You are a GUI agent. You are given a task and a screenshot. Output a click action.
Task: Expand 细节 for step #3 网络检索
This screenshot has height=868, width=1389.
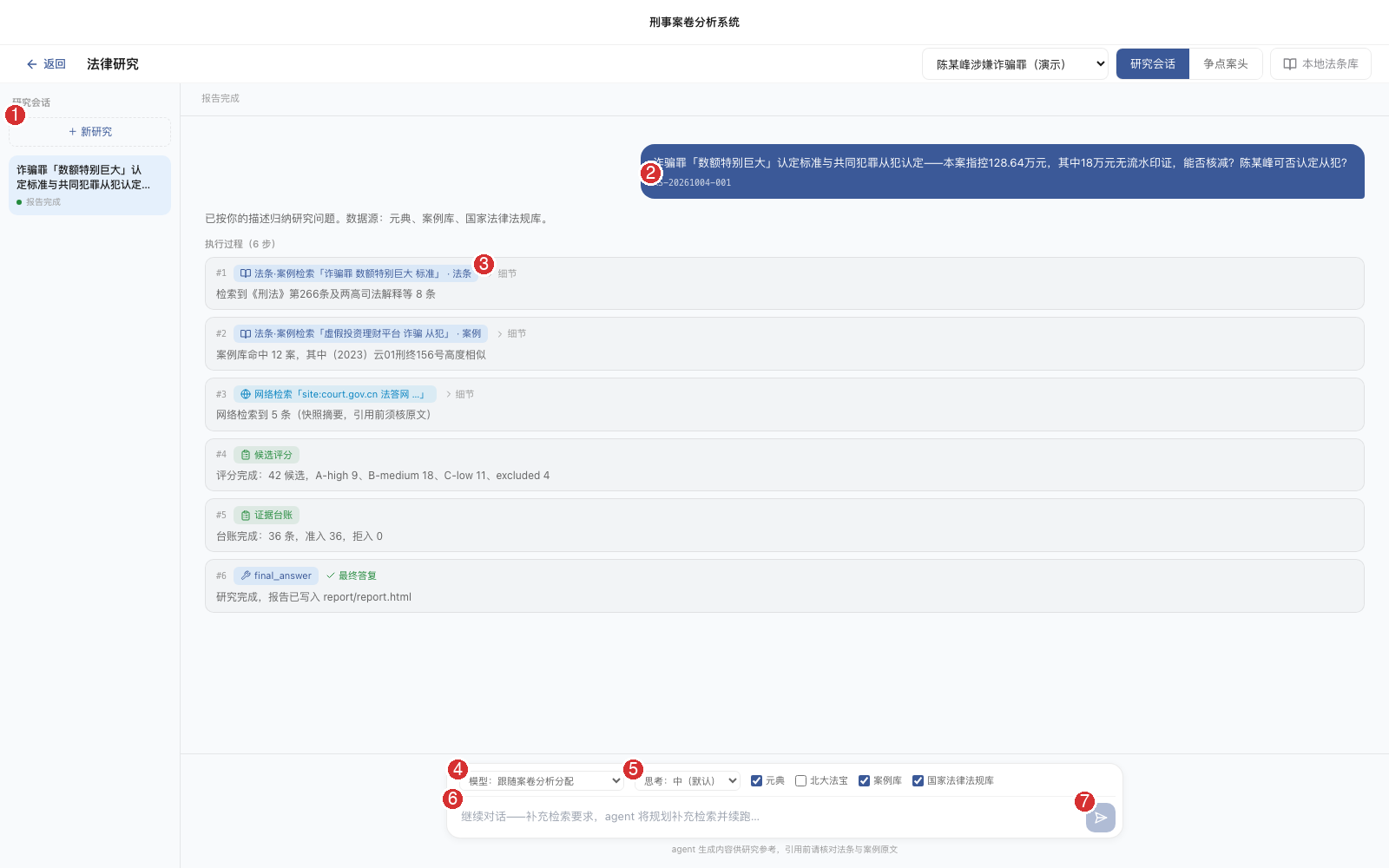[x=460, y=394]
